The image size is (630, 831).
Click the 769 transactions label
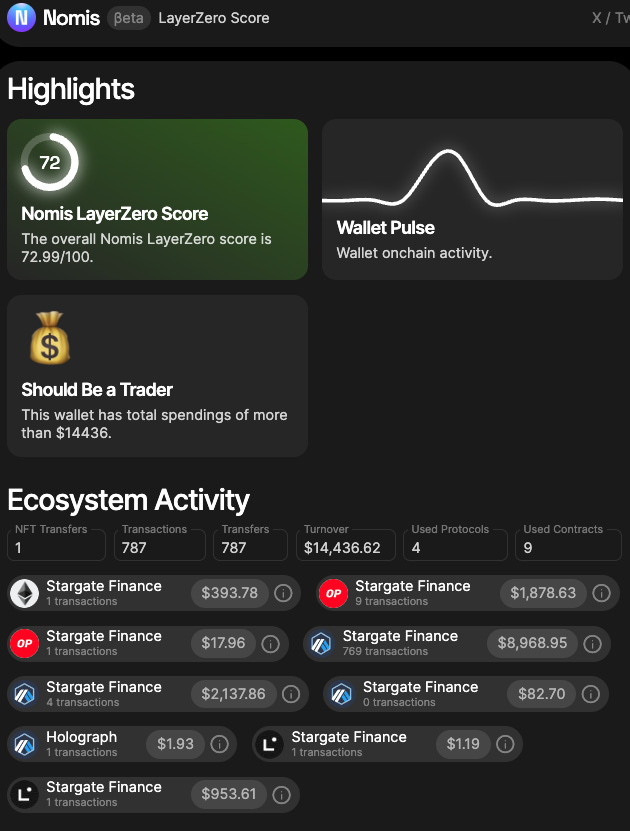point(385,651)
